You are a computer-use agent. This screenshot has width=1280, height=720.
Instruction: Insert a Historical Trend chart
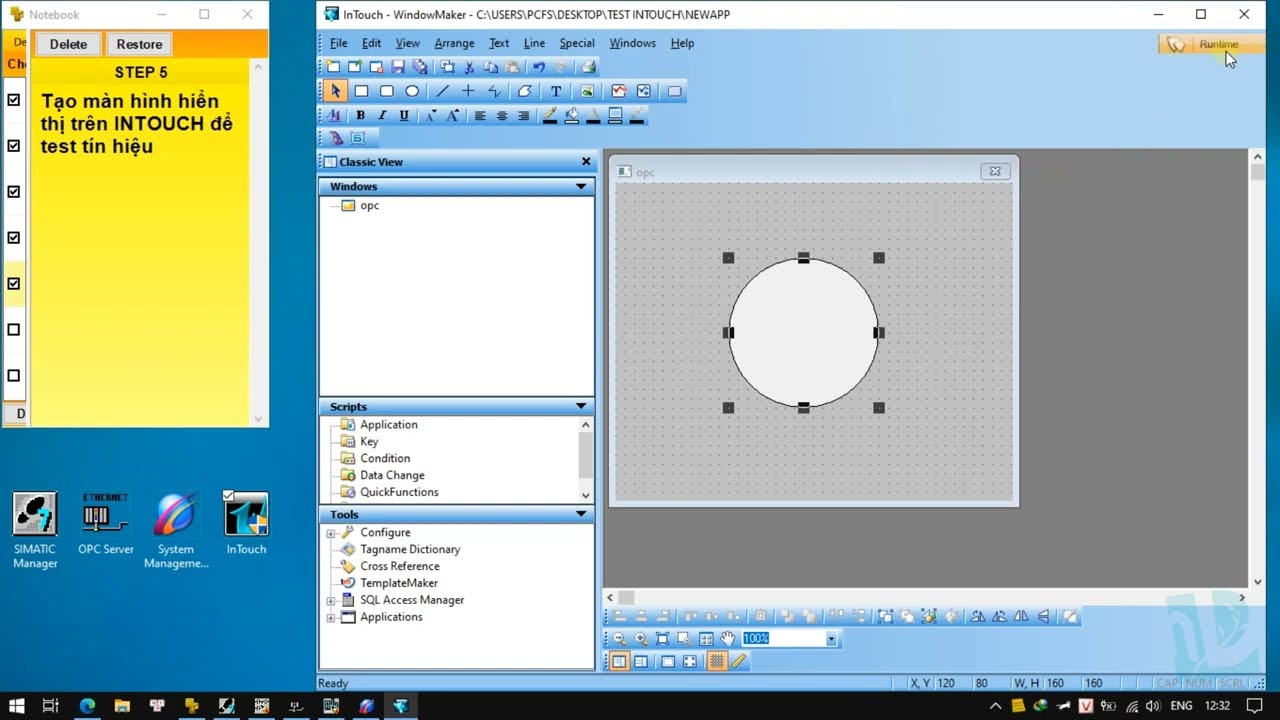pyautogui.click(x=644, y=91)
